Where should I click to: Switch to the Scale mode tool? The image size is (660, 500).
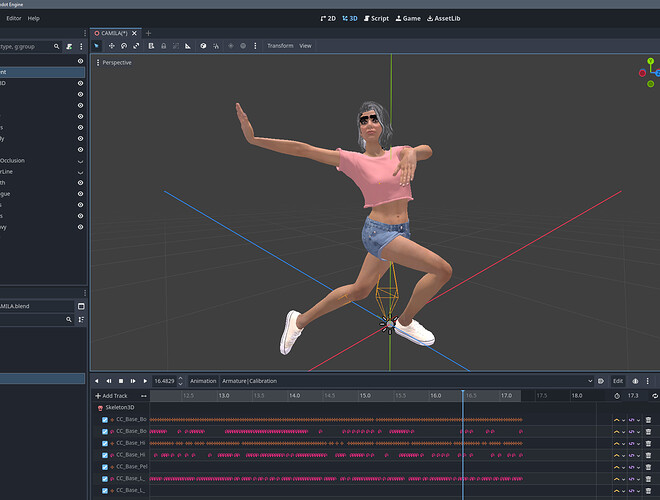pyautogui.click(x=136, y=46)
